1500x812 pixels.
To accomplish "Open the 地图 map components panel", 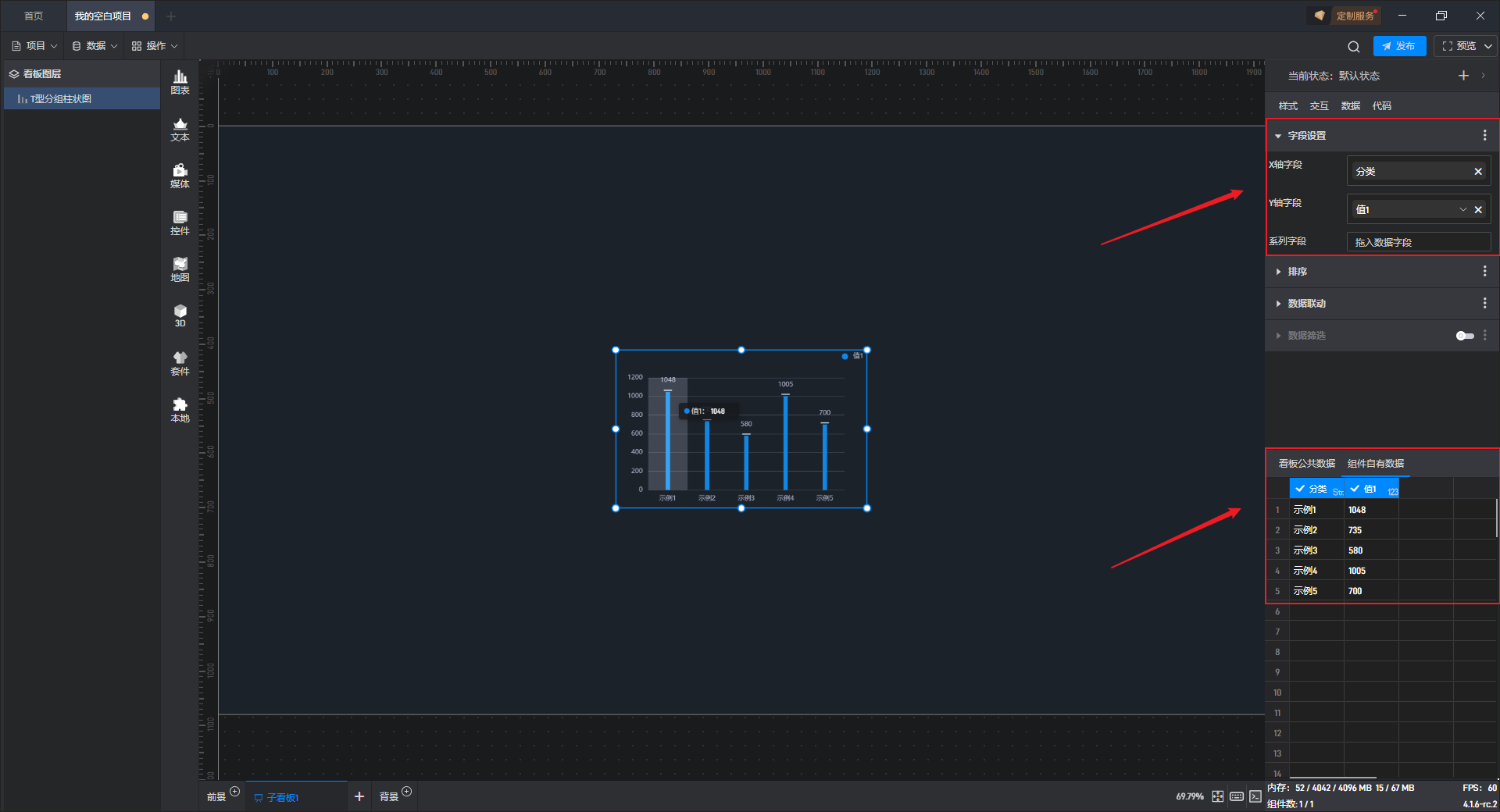I will tap(180, 269).
